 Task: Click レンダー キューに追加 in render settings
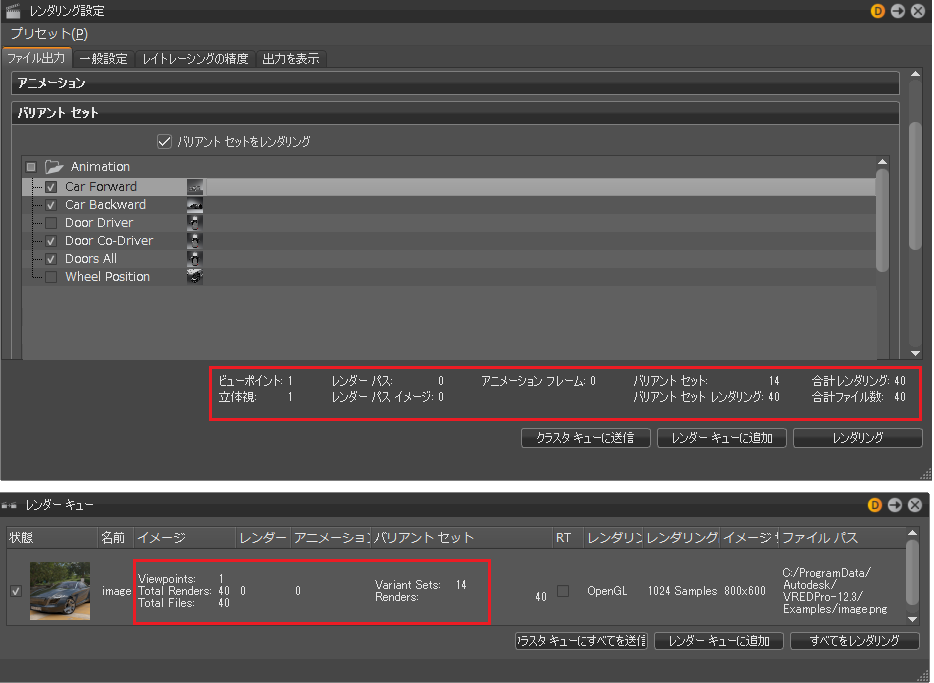click(x=722, y=438)
